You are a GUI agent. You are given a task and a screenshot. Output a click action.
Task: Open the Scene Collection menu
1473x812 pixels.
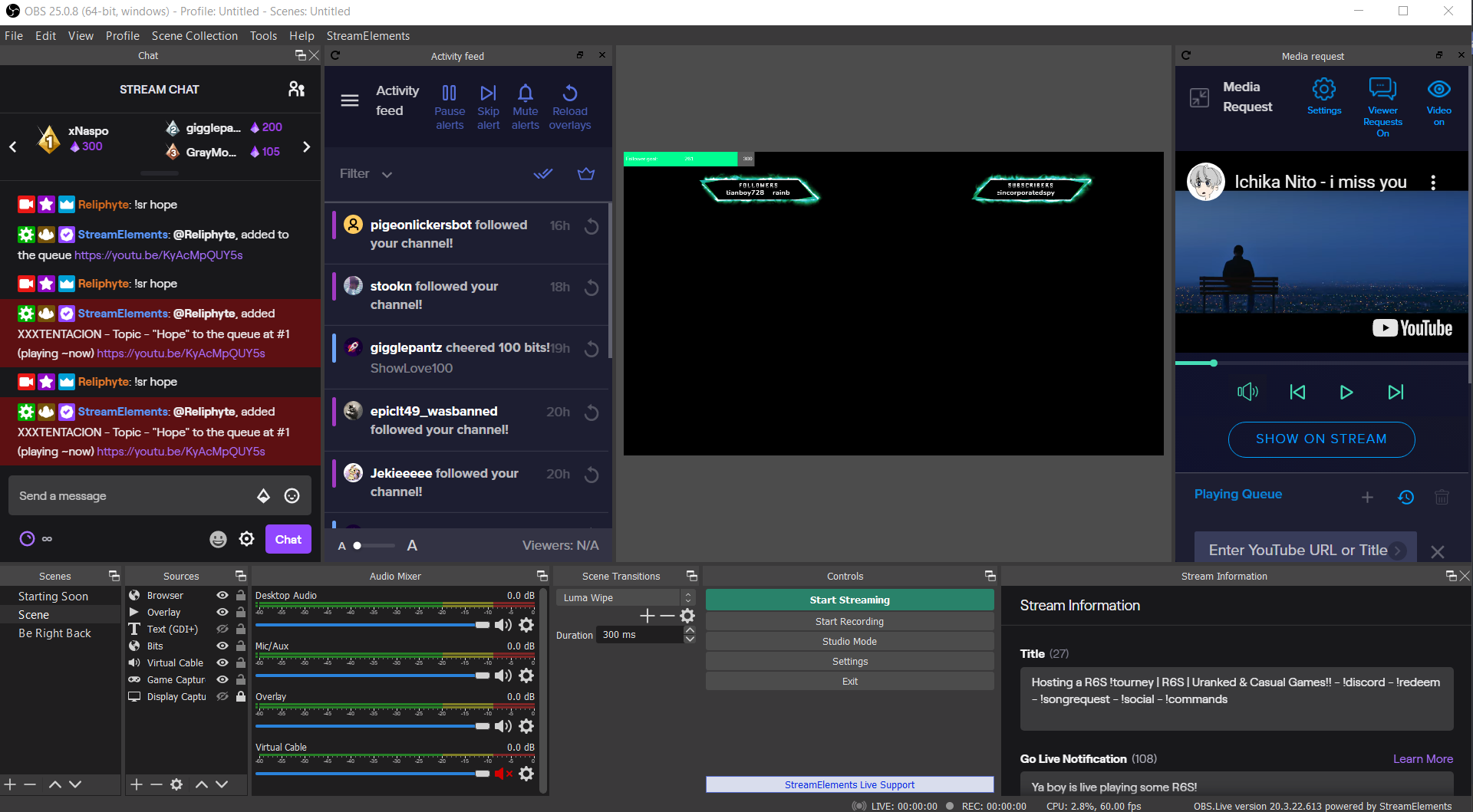pos(195,36)
